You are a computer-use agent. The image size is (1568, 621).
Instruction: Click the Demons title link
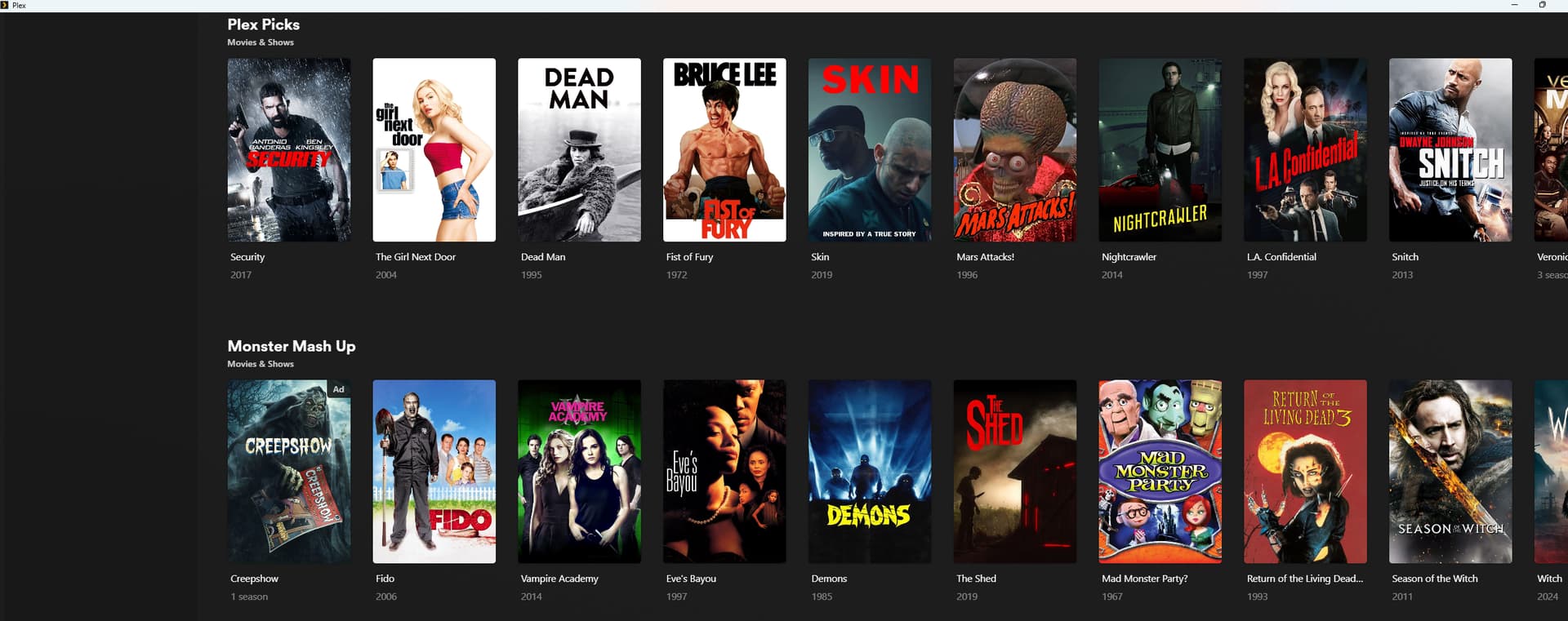(x=829, y=579)
